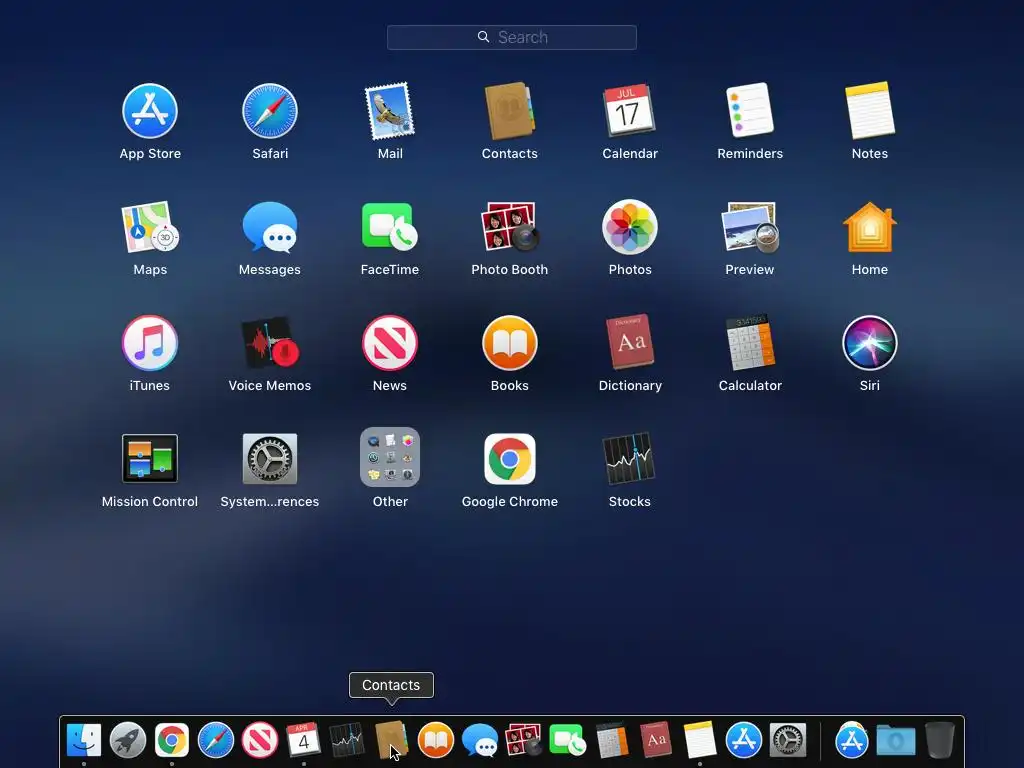This screenshot has height=768, width=1024.
Task: Open Photo Booth in Launchpad grid
Action: (509, 227)
